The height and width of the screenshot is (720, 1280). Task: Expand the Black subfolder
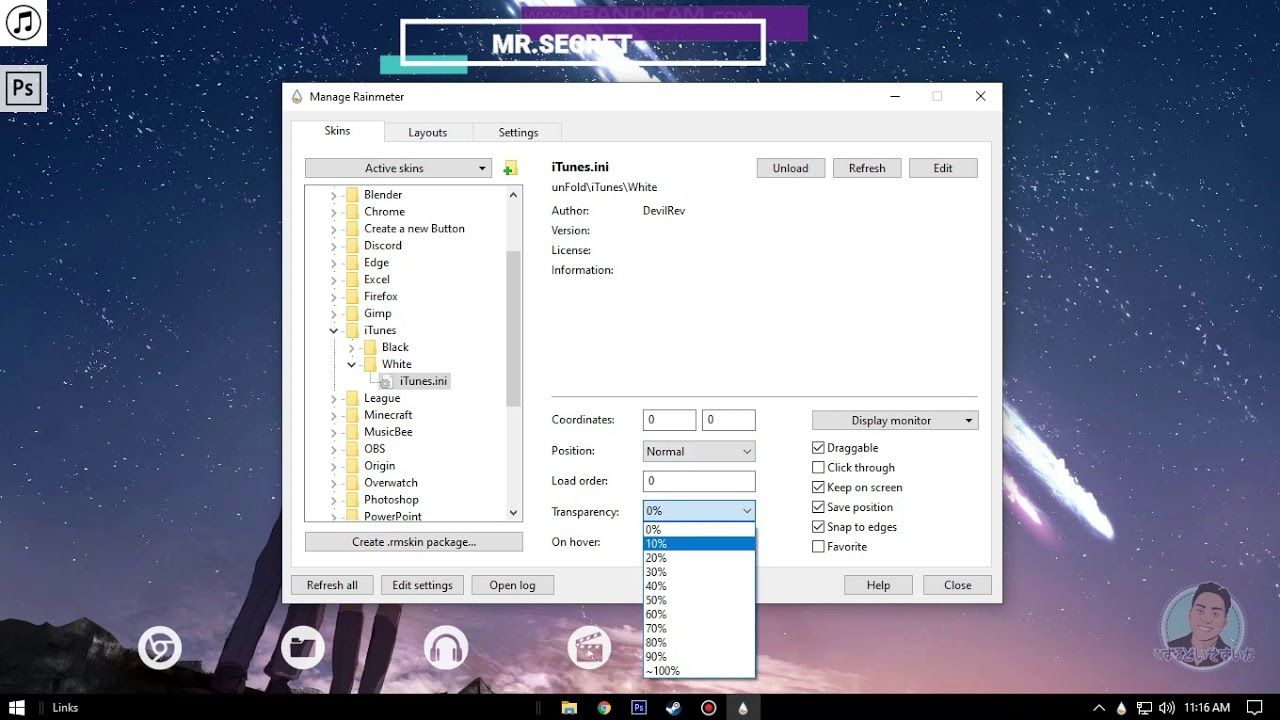coord(352,347)
